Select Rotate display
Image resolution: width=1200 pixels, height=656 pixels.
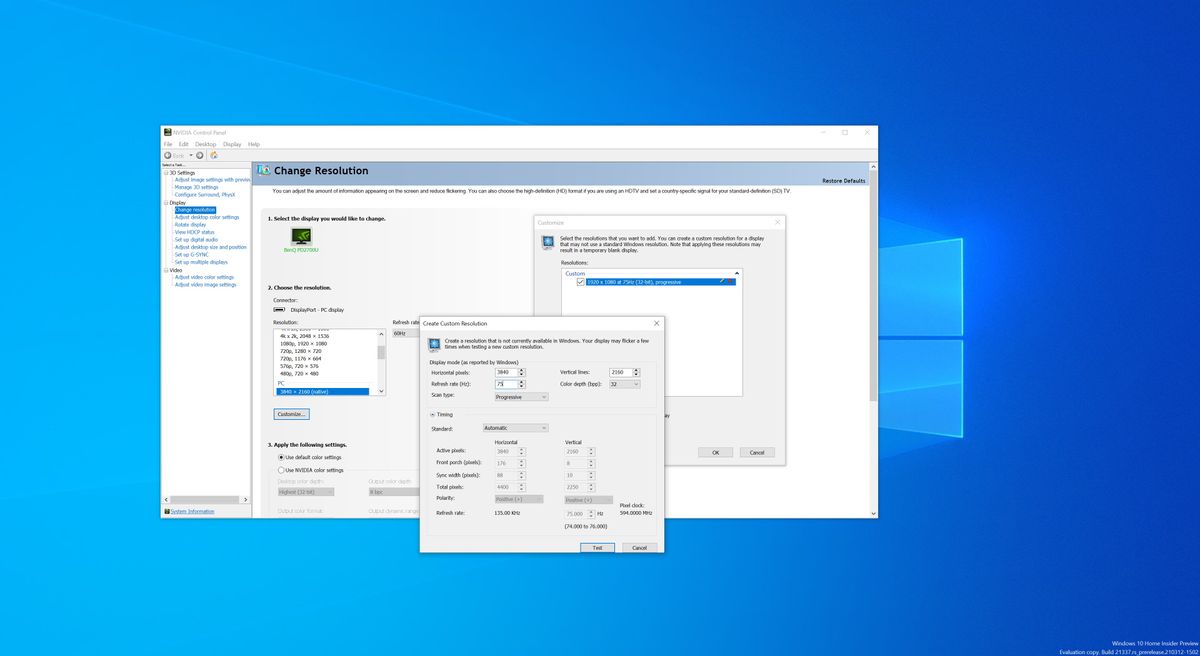(190, 225)
